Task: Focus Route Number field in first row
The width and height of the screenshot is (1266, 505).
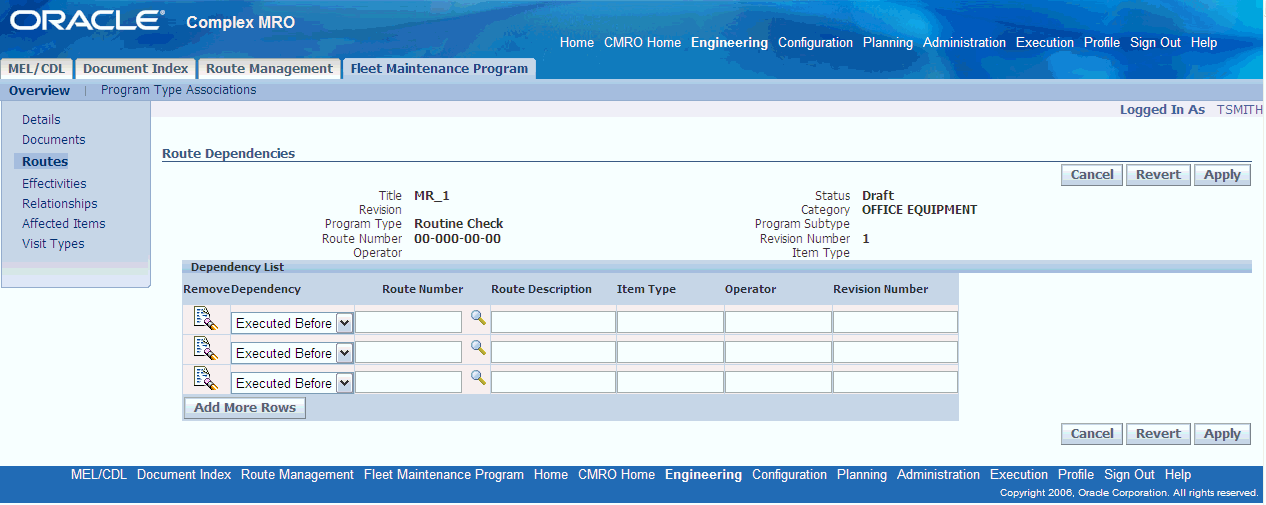Action: 409,322
